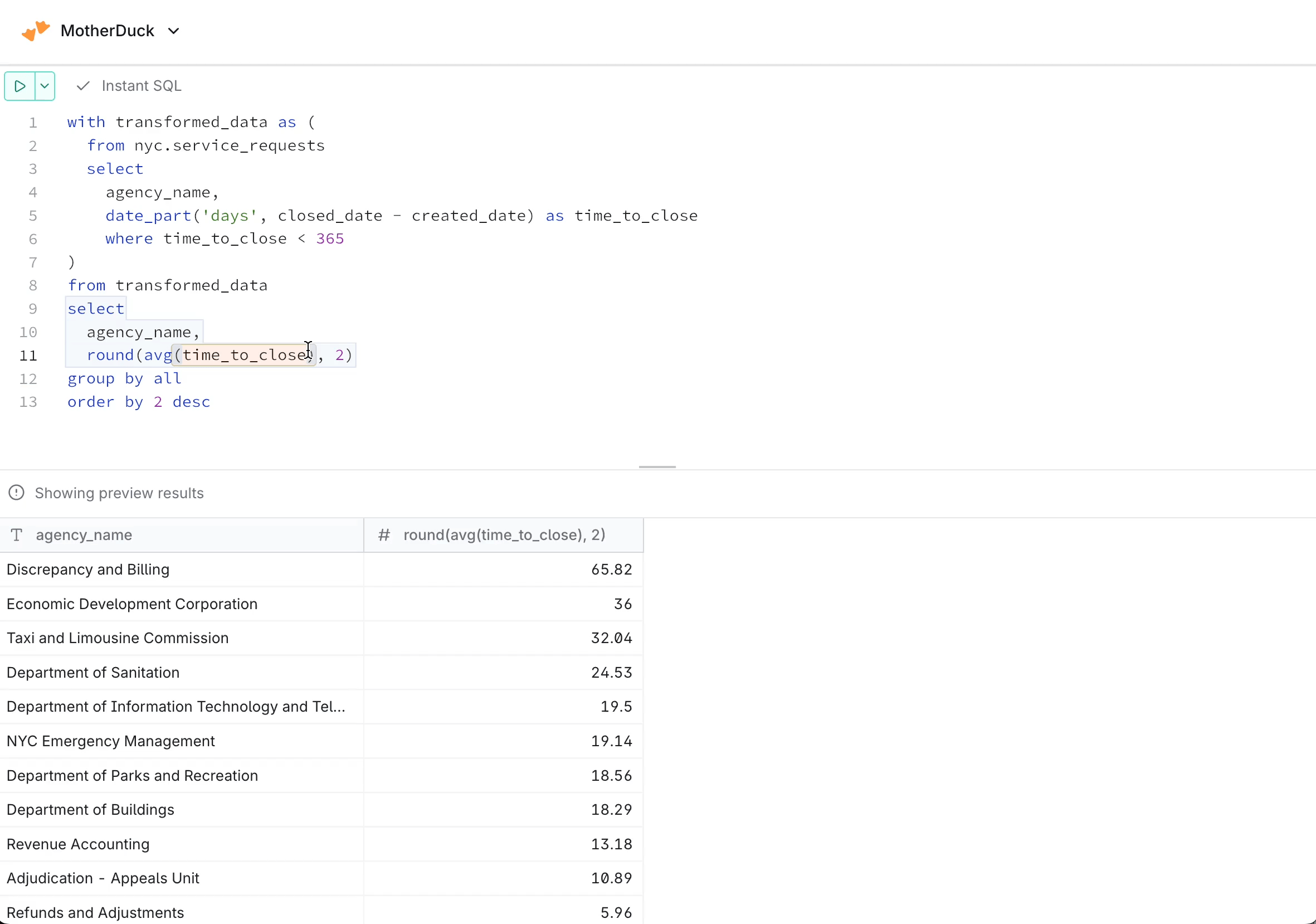Click the editor and results pane divider handle
The image size is (1316, 924).
coord(657,467)
